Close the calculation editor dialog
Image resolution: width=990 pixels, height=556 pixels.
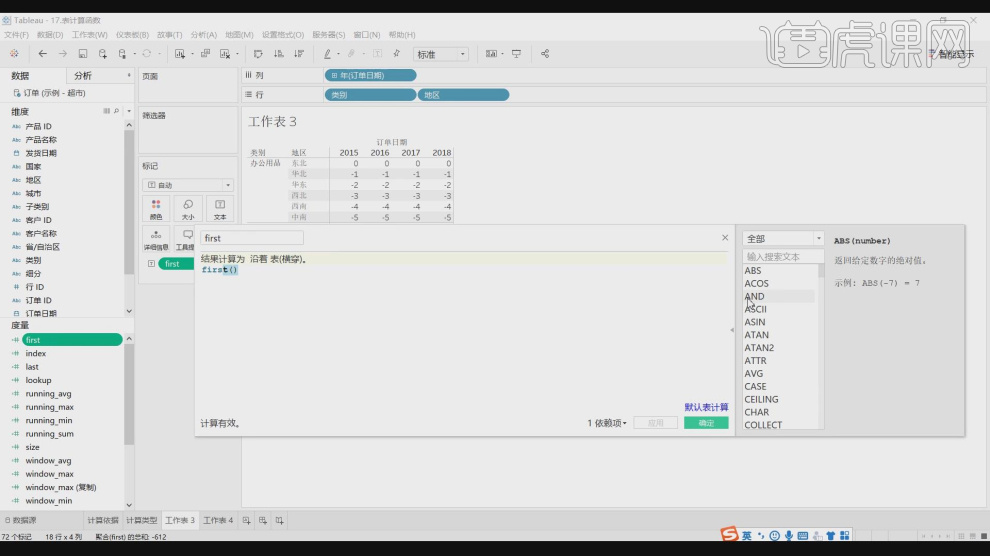coord(725,238)
